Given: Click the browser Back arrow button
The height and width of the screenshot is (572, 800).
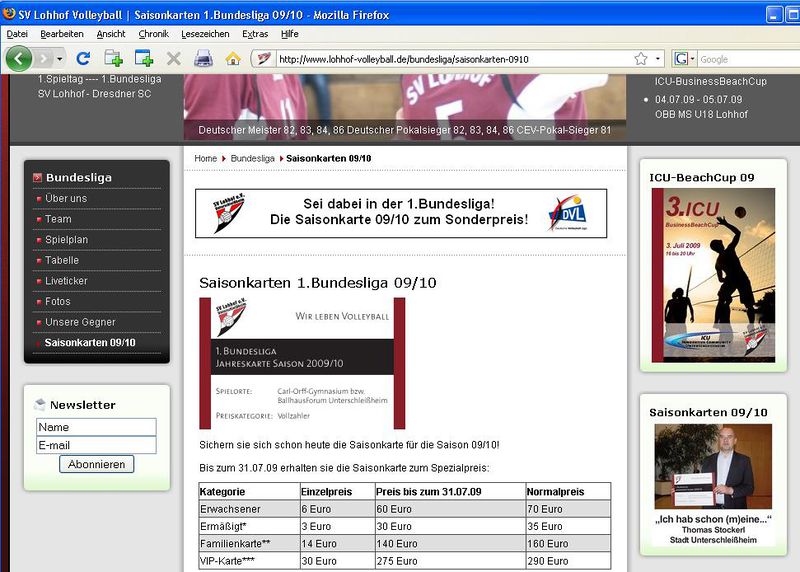Looking at the screenshot, I should [19, 59].
